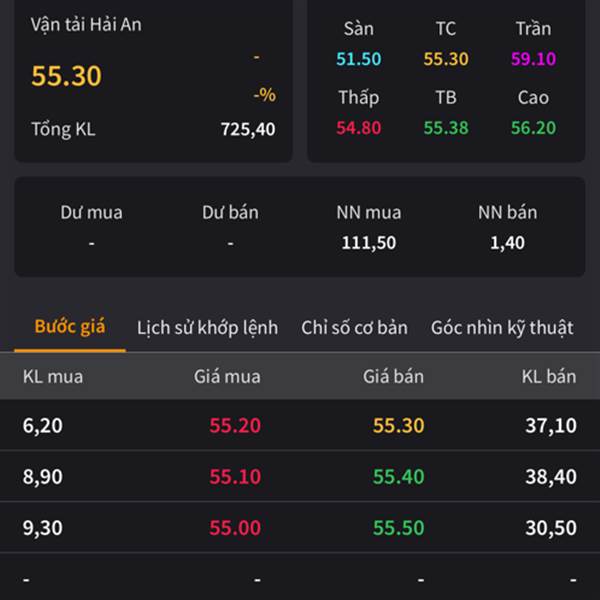The height and width of the screenshot is (600, 600).
Task: Tap the floor price 51.50
Action: 358,59
